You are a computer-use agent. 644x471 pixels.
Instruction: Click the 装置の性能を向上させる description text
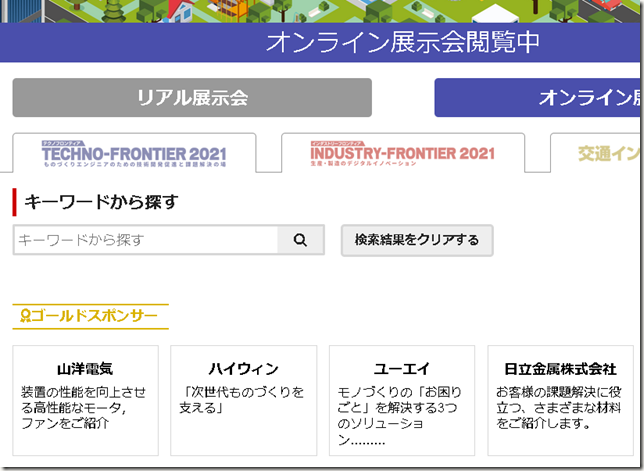[x=83, y=407]
